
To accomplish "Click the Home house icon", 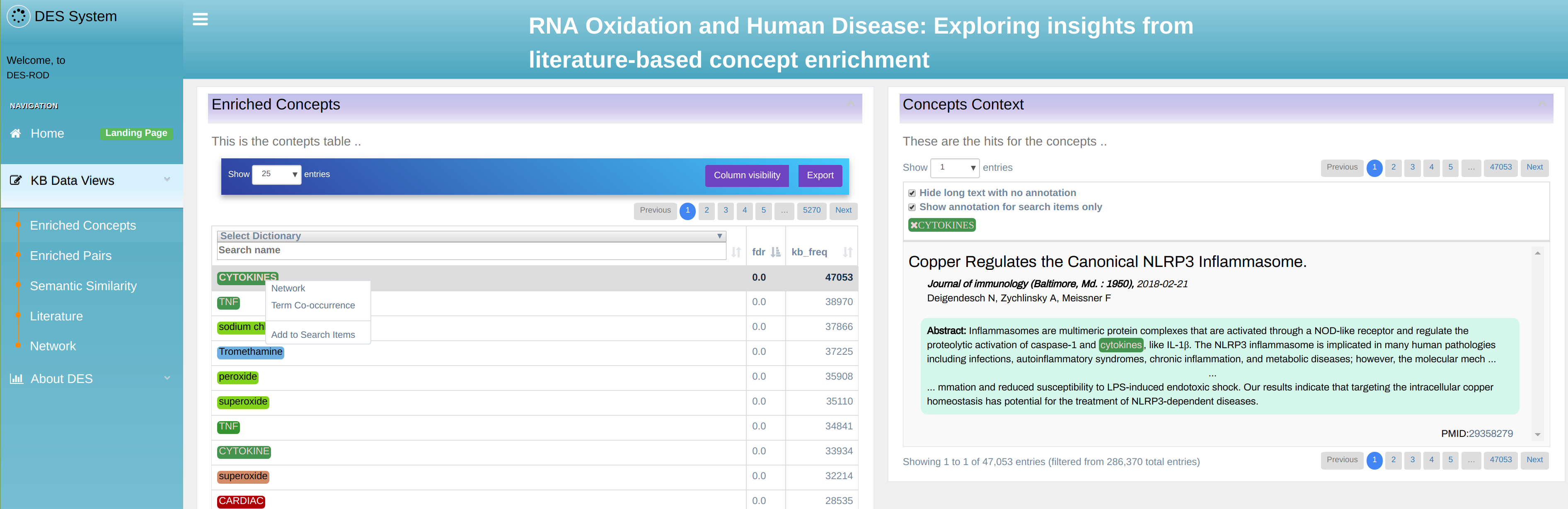I will pos(16,133).
